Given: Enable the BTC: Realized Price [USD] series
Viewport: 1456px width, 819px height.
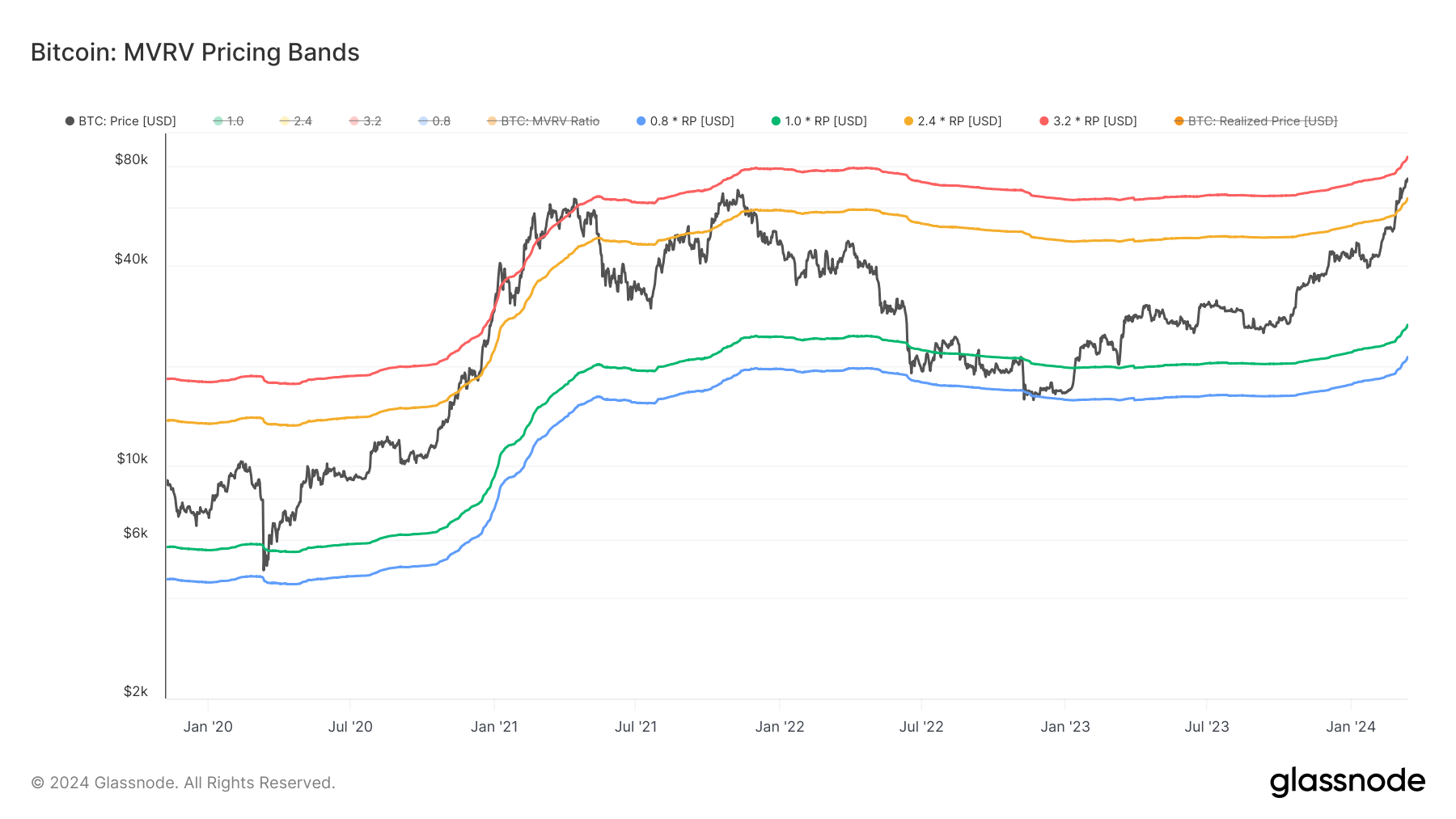Looking at the screenshot, I should [x=1255, y=121].
